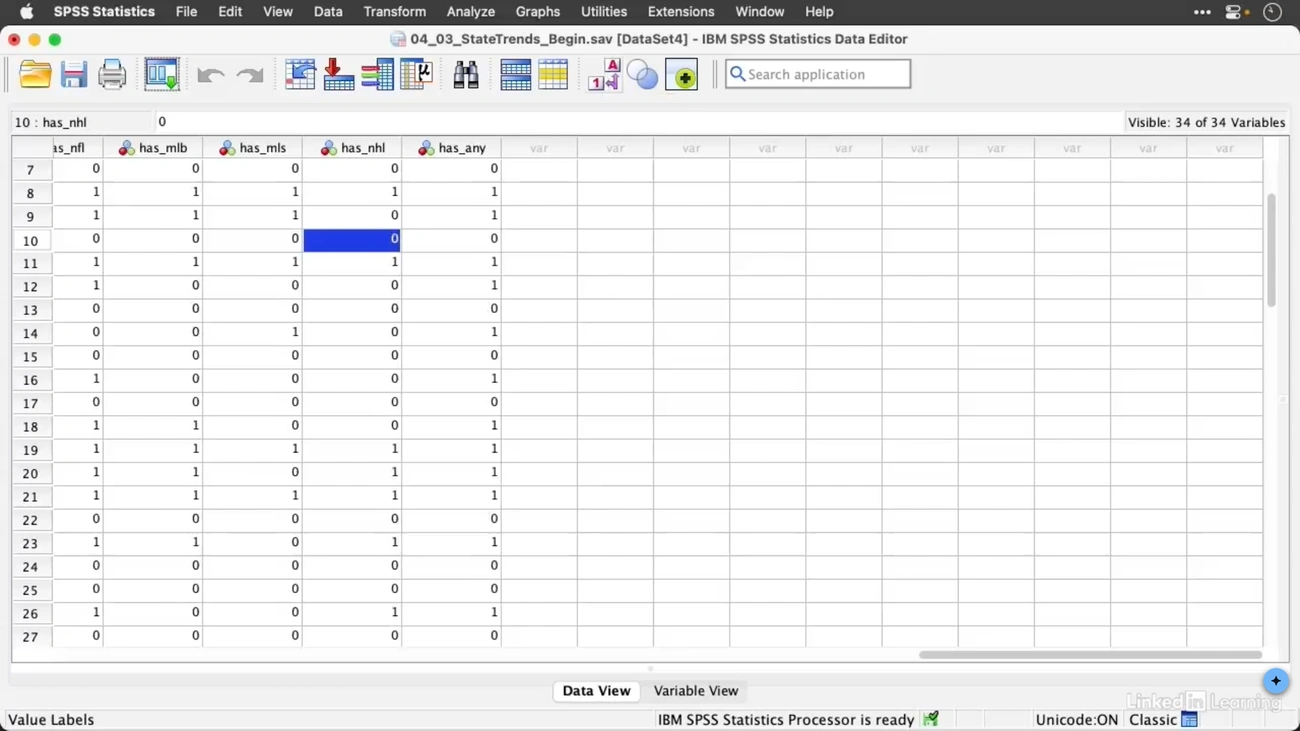
Task: Select the has_any column header
Action: pos(452,148)
